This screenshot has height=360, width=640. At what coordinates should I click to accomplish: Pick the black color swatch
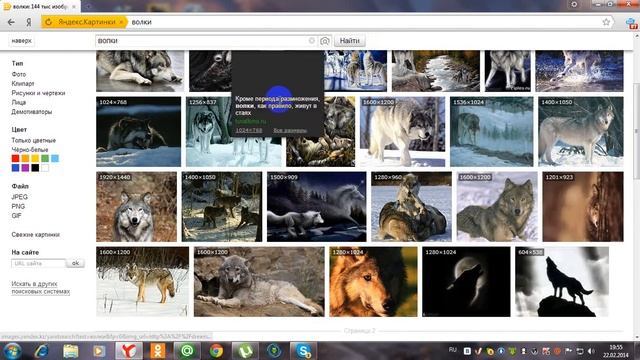coord(35,168)
